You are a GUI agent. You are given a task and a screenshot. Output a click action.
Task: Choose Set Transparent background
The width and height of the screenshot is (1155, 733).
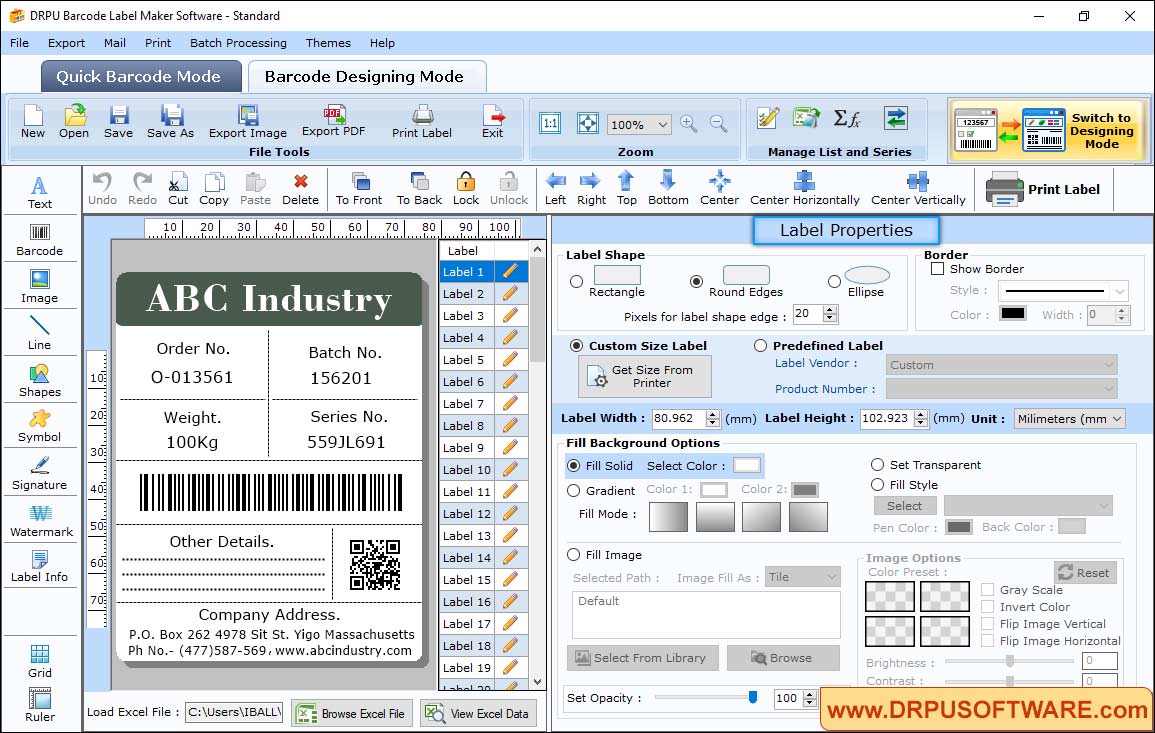tap(877, 465)
